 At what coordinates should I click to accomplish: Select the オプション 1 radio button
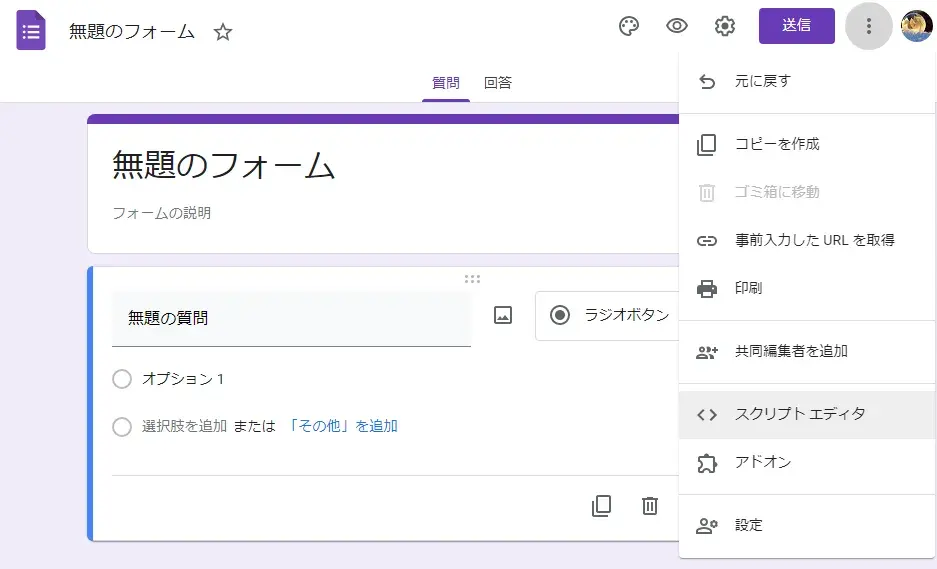(x=122, y=379)
